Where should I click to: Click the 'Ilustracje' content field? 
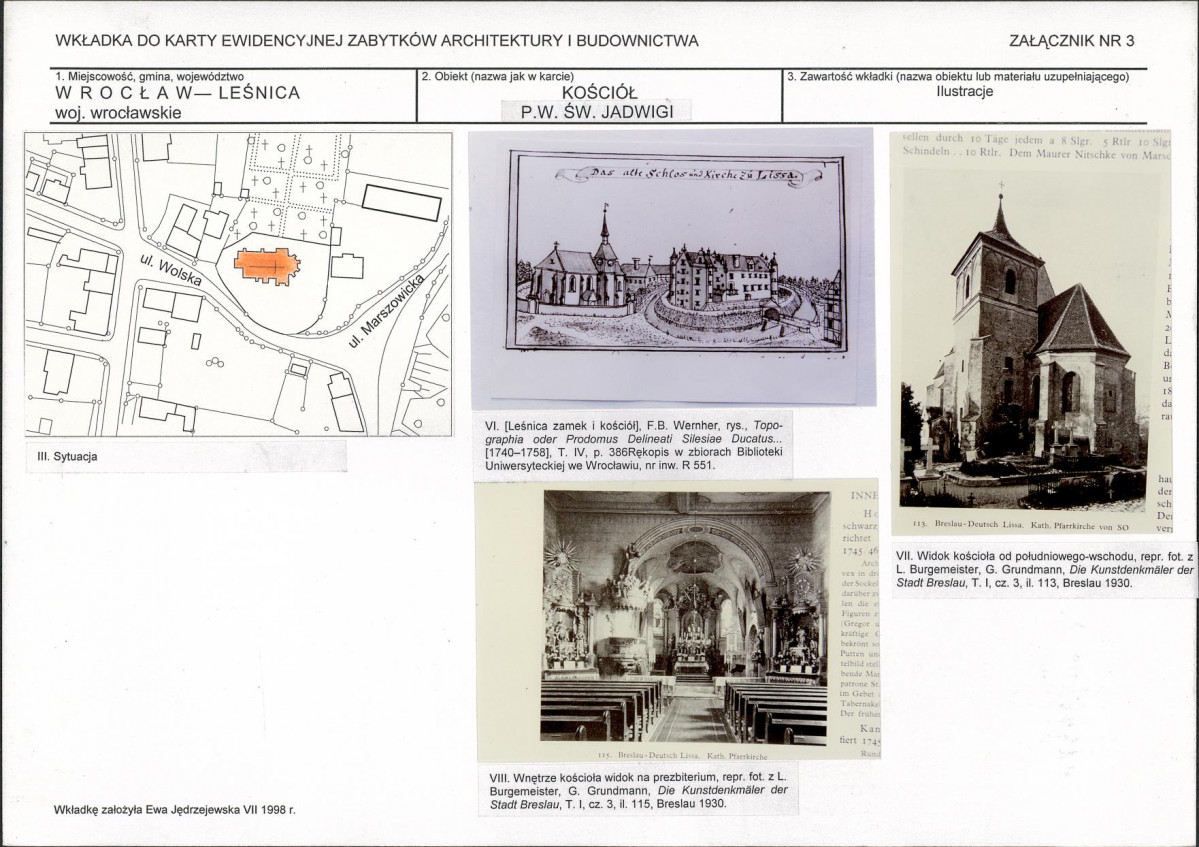[965, 92]
